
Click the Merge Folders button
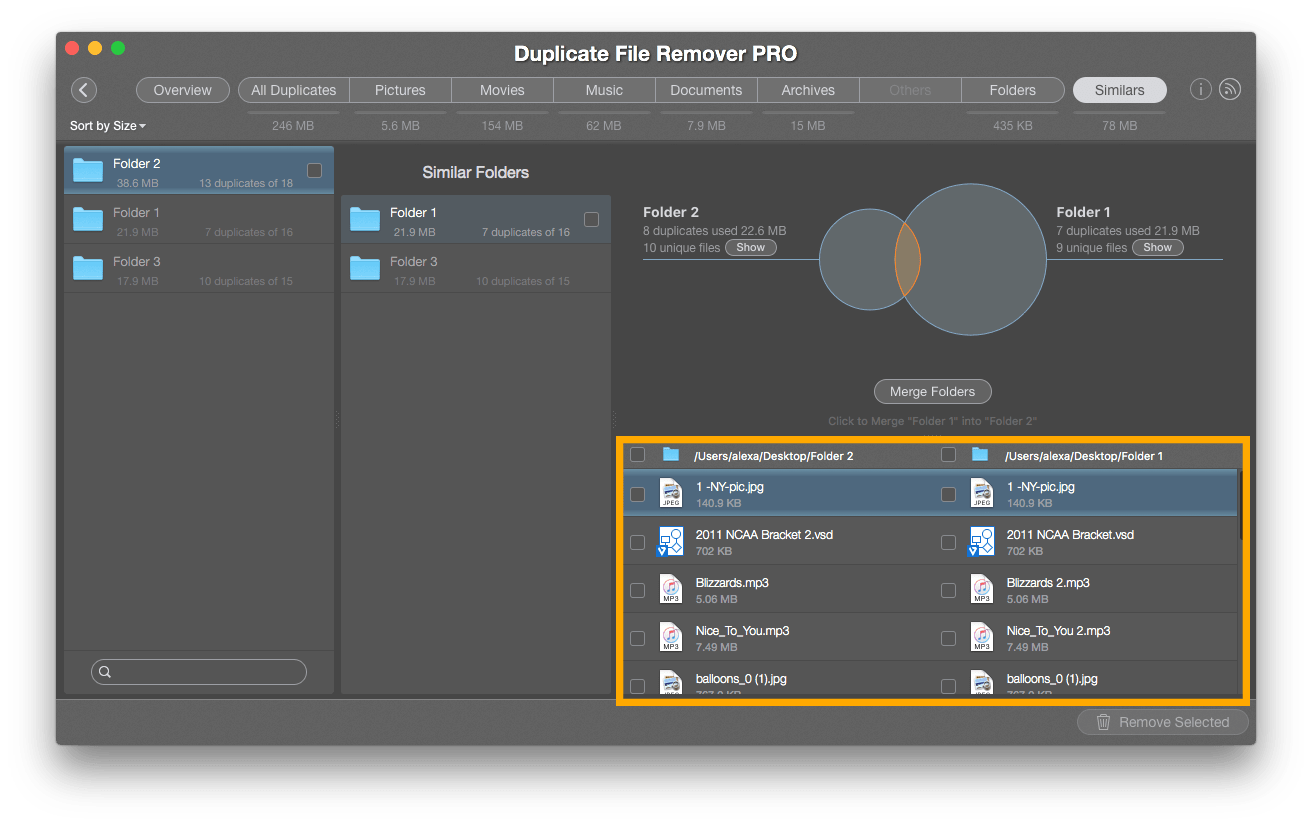click(x=932, y=391)
